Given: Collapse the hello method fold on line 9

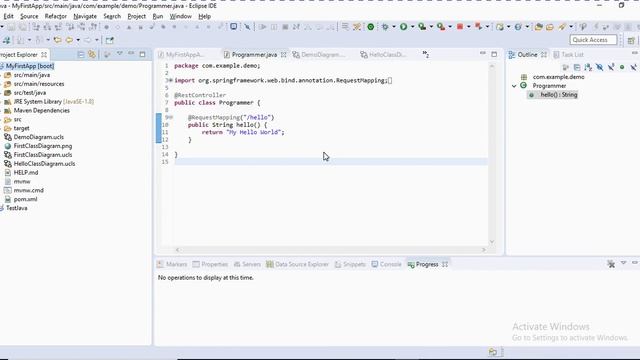Looking at the screenshot, I should coord(171,118).
